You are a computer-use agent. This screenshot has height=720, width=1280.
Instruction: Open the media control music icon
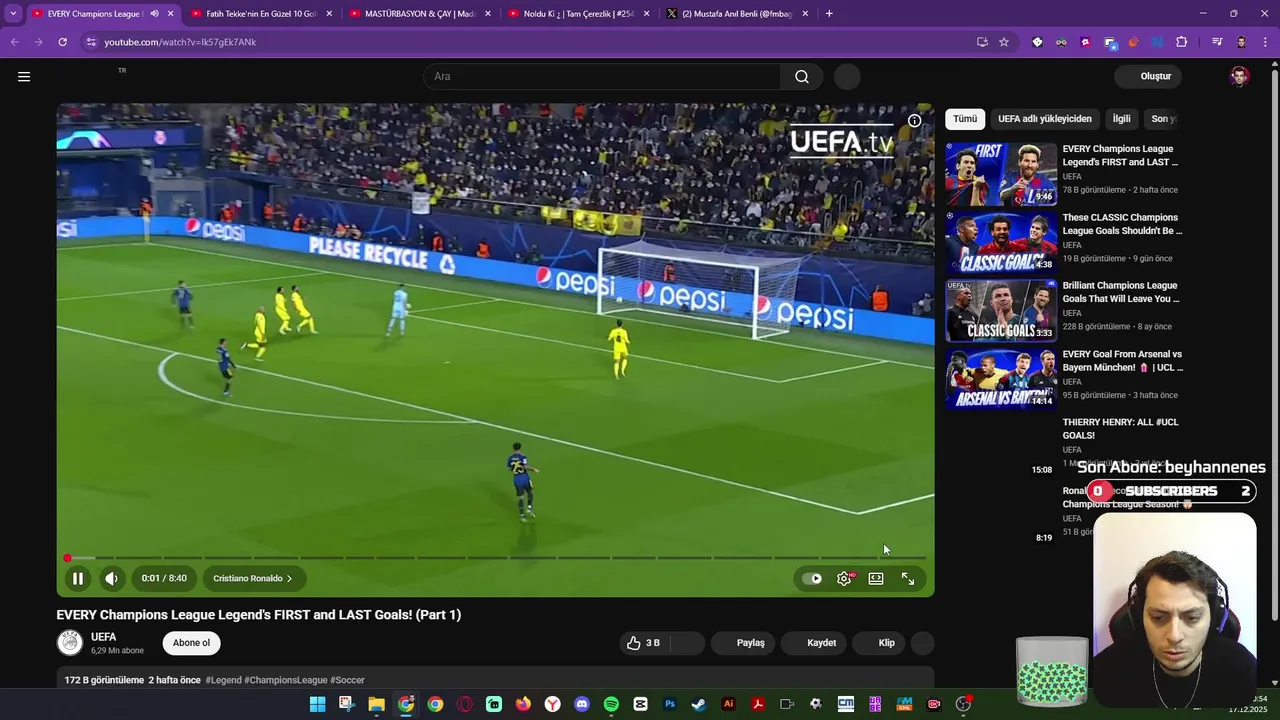pos(1217,42)
